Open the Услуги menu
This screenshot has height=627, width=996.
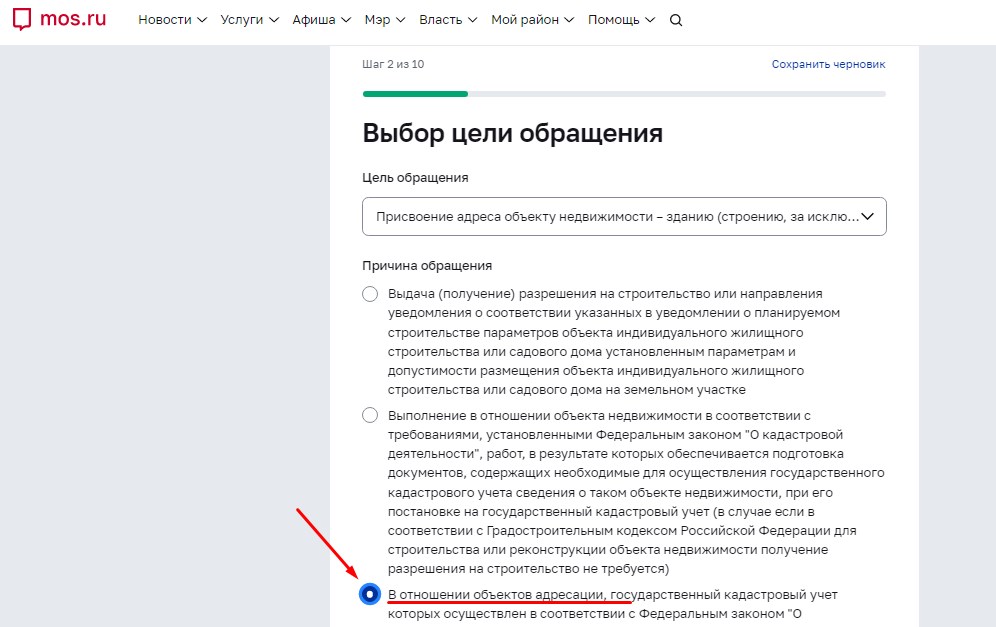coord(250,20)
